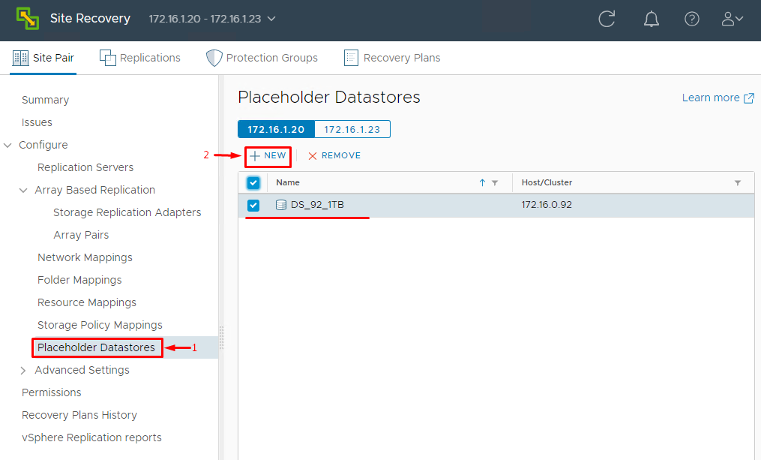Click the 172.16.0.92 host cell
The width and height of the screenshot is (761, 460).
pos(546,205)
